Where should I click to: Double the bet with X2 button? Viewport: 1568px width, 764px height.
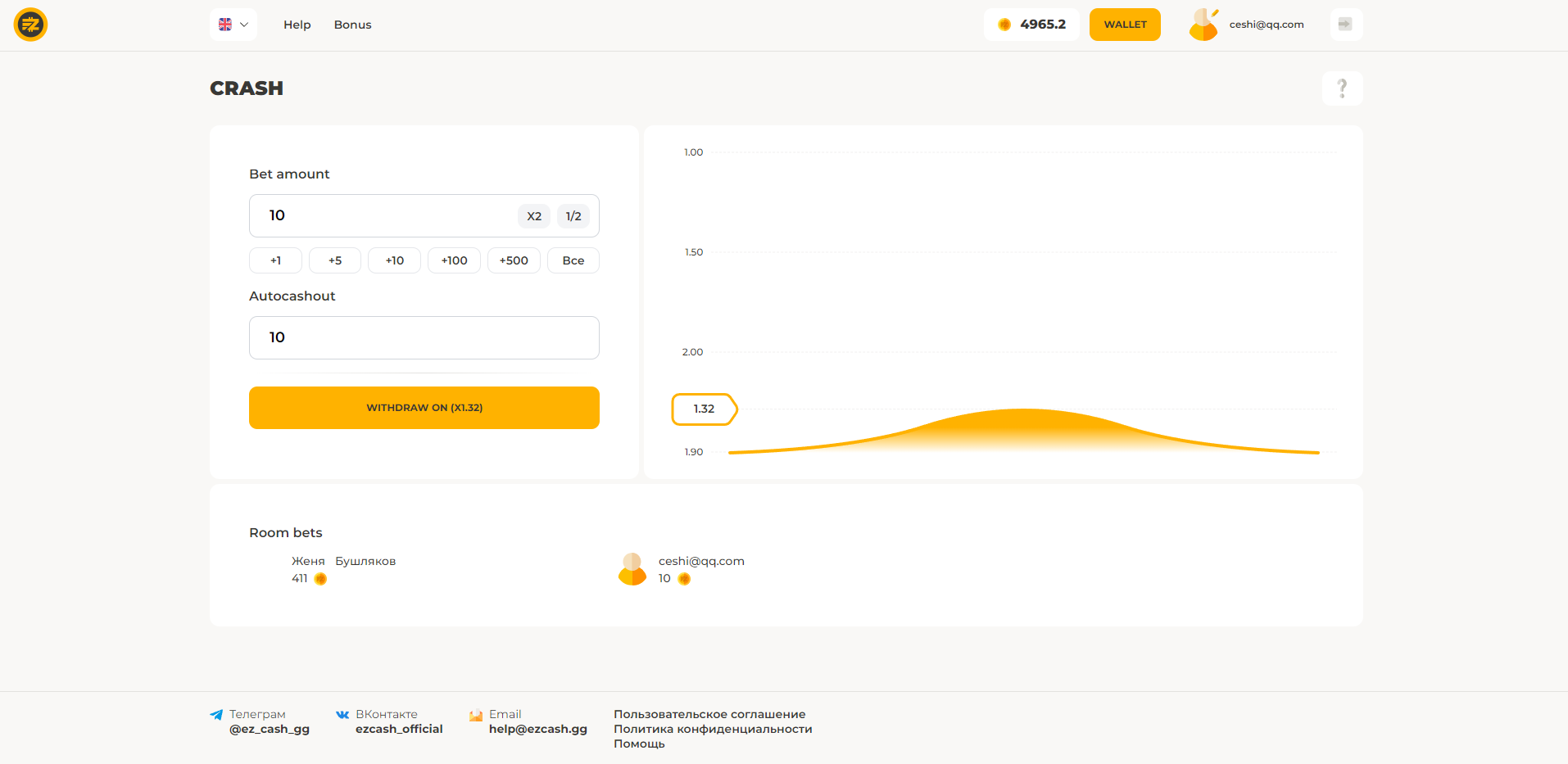(534, 216)
